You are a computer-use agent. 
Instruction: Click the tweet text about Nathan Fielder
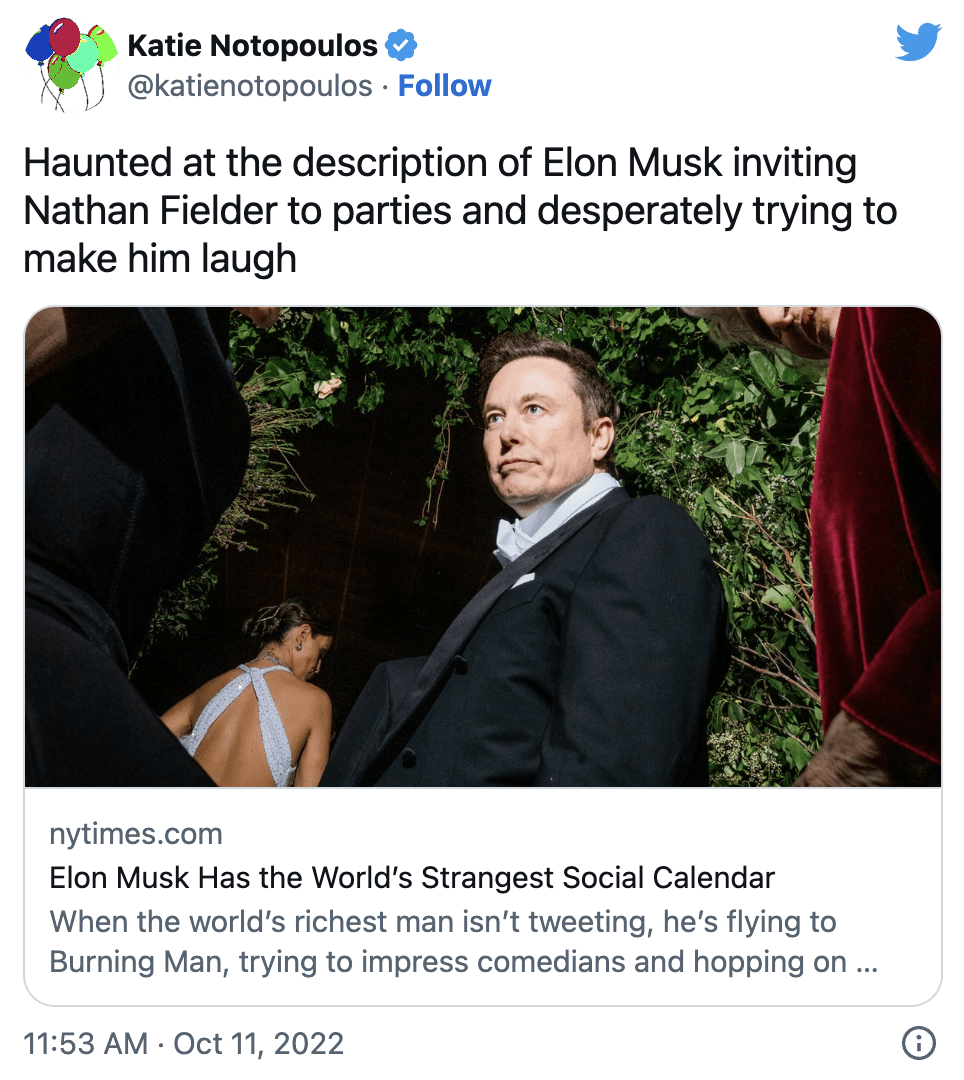click(x=450, y=210)
